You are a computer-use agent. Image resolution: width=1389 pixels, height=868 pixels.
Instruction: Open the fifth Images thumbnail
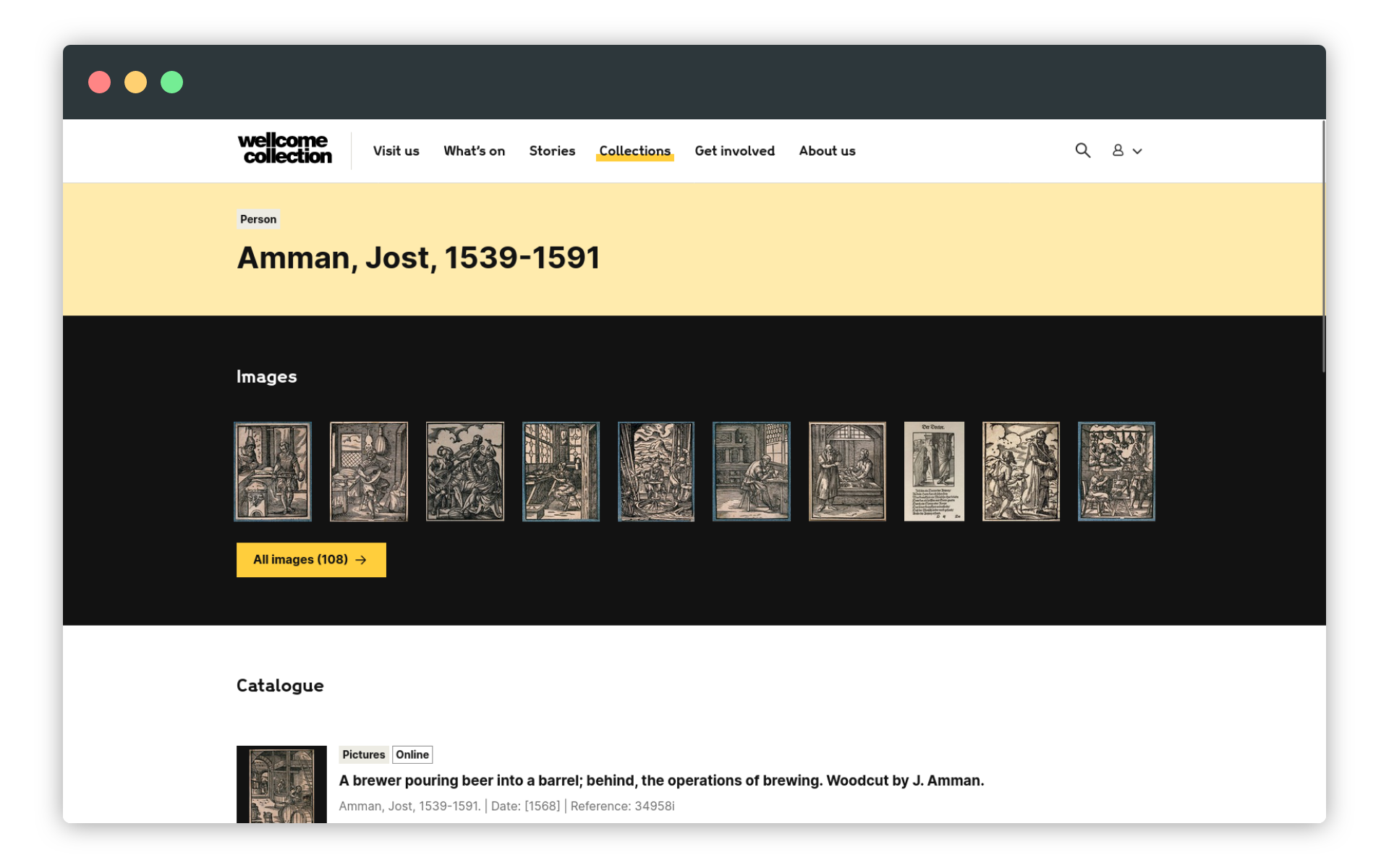[656, 472]
